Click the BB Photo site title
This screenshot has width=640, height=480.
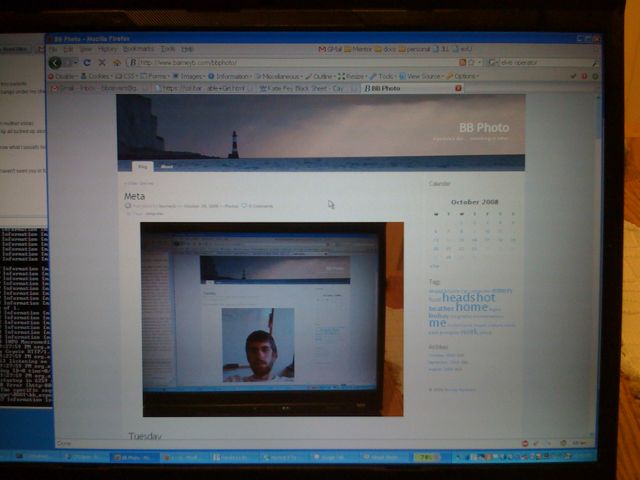click(484, 128)
